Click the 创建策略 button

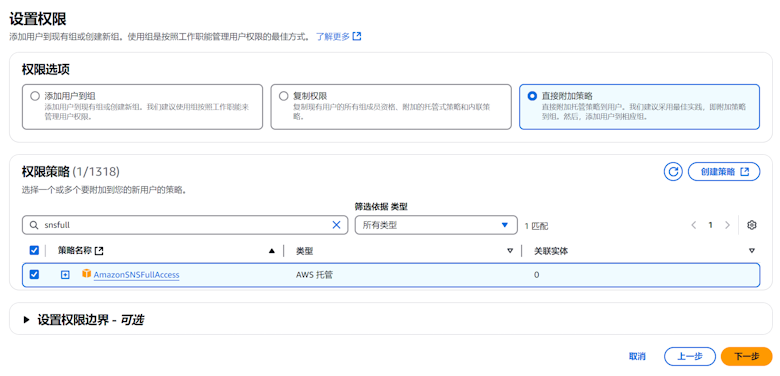pos(724,172)
